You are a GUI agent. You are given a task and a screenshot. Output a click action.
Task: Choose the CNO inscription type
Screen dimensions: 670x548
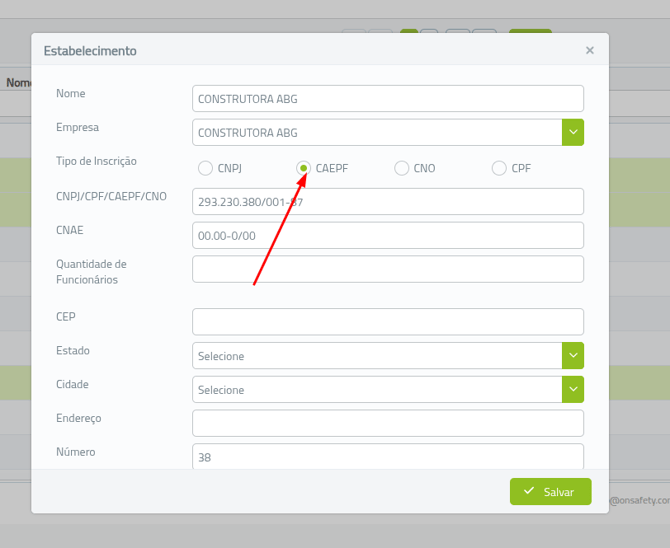pyautogui.click(x=401, y=168)
